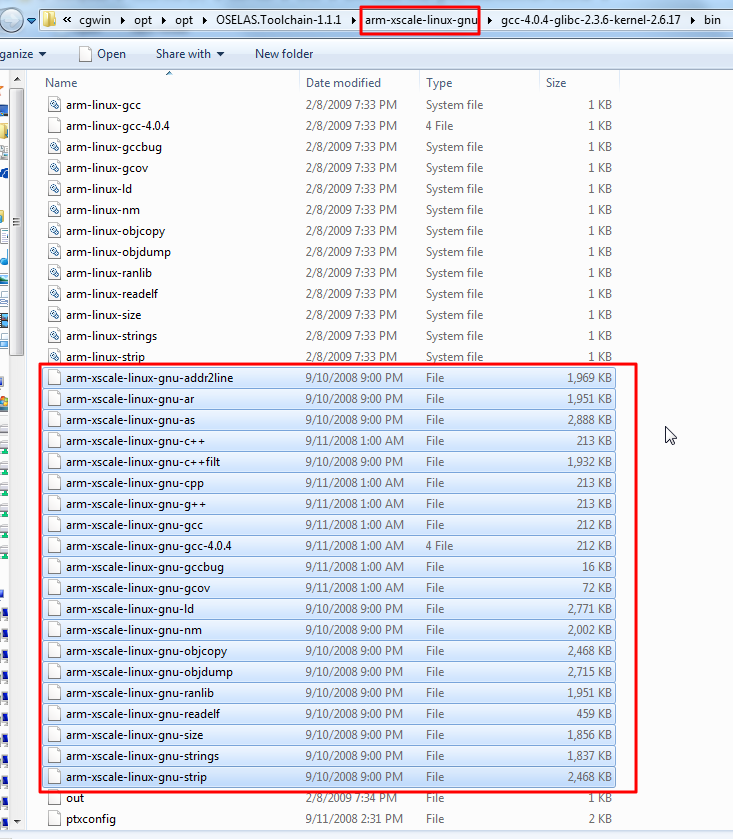733x839 pixels.
Task: Sort by Date modified column header
Action: [360, 83]
